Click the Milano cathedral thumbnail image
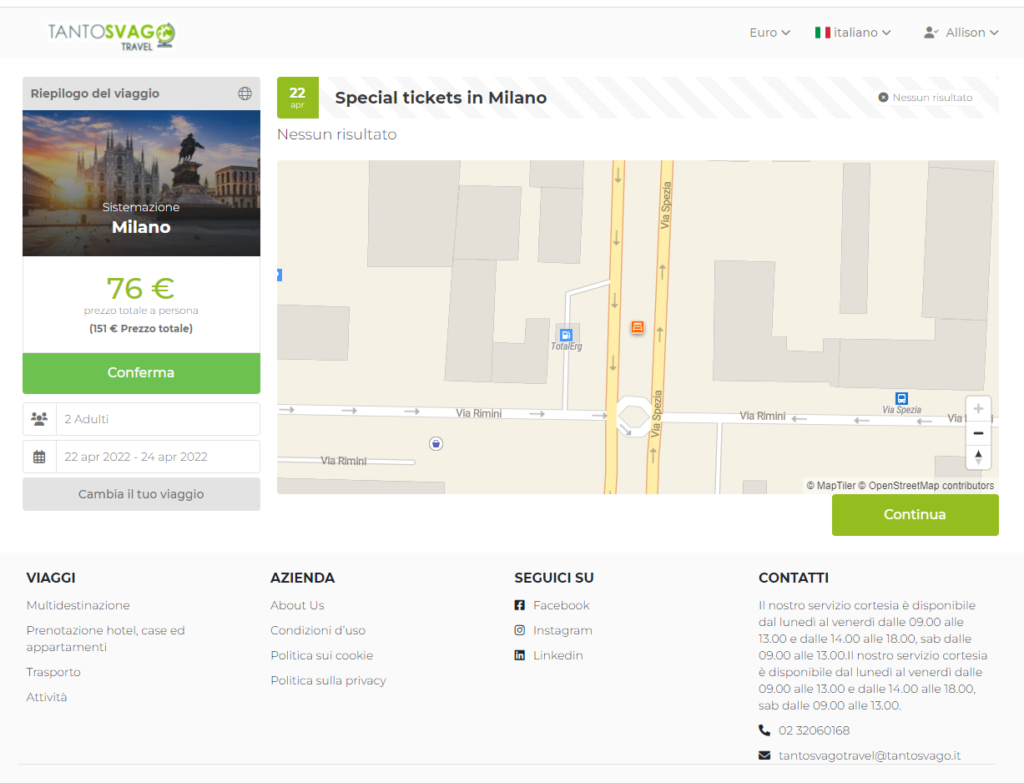The width and height of the screenshot is (1024, 783). pyautogui.click(x=141, y=183)
